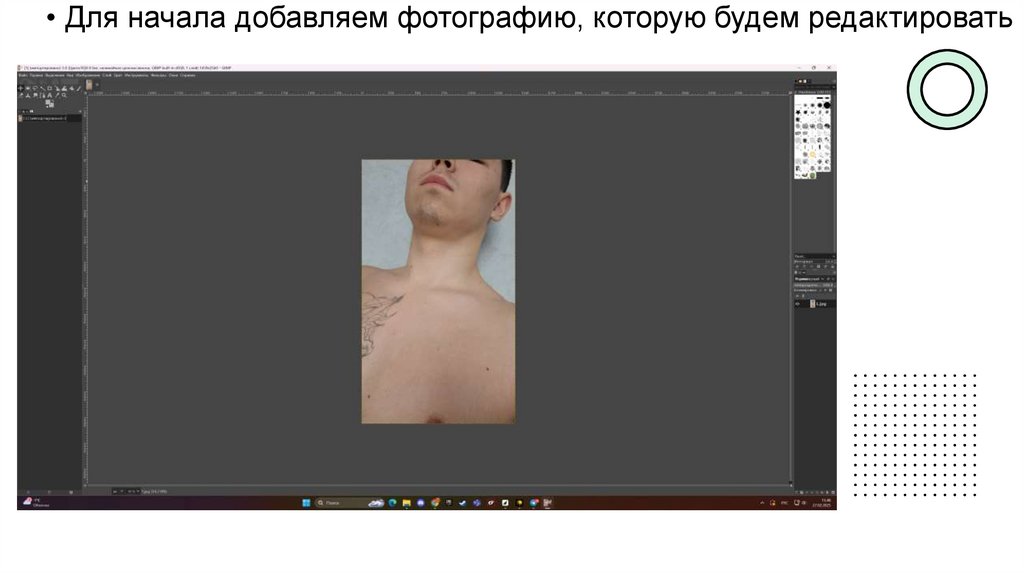Open the Изображение menu

point(88,75)
